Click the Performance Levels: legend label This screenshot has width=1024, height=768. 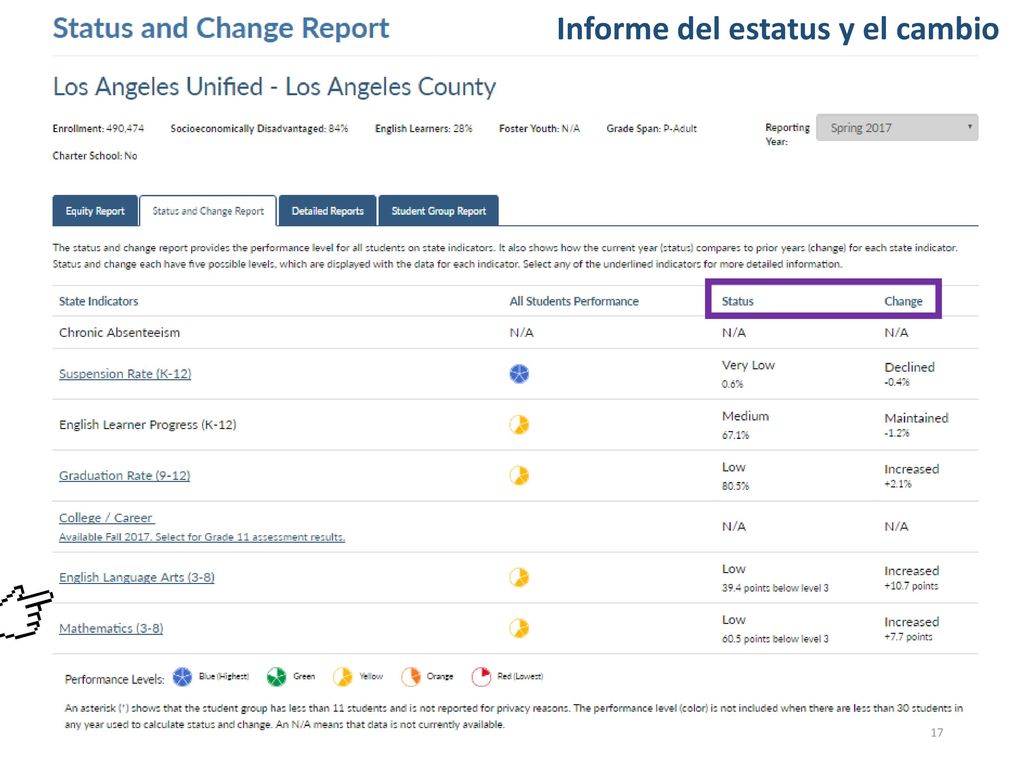(114, 679)
